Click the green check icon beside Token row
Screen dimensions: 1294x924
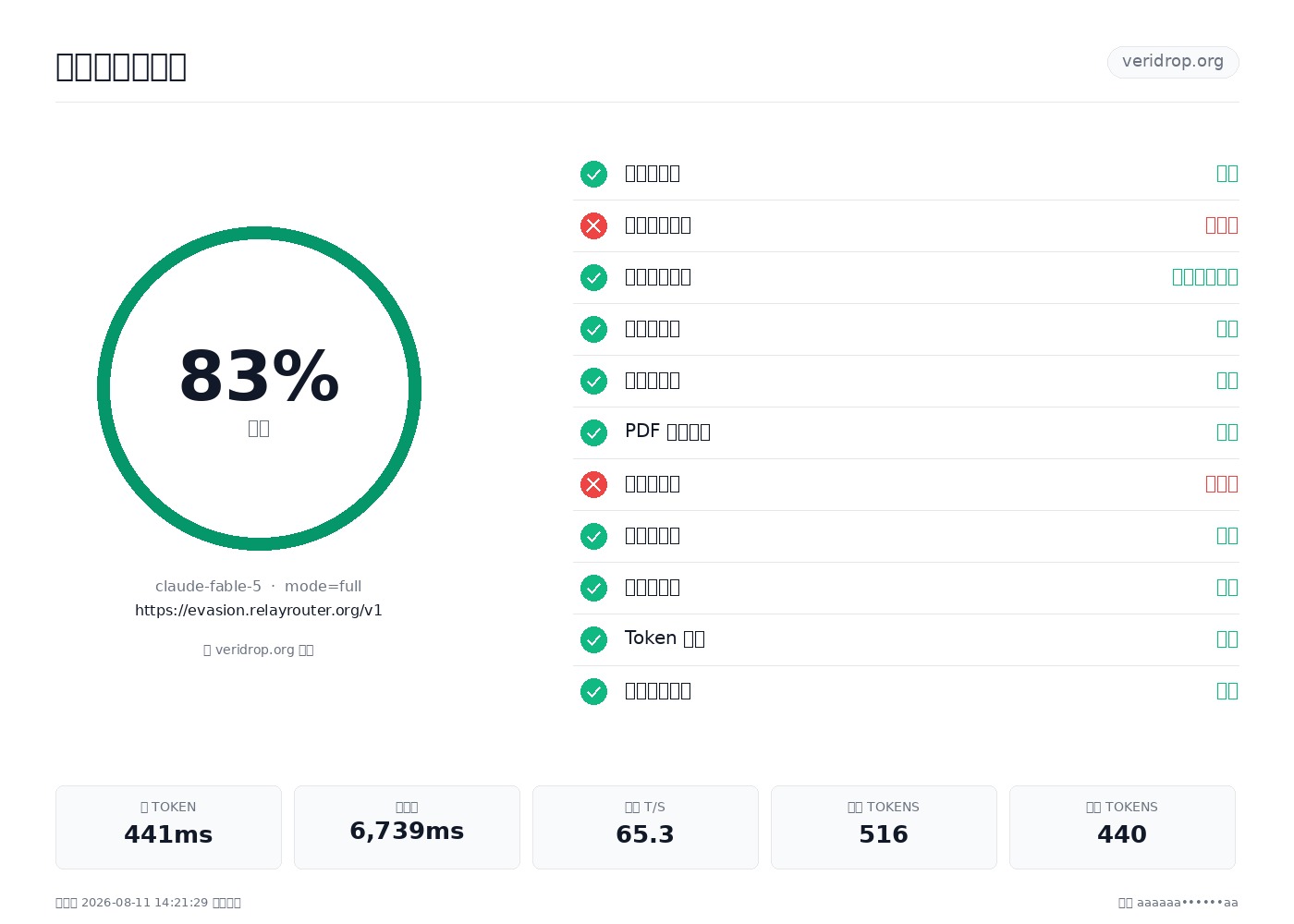[x=593, y=639]
